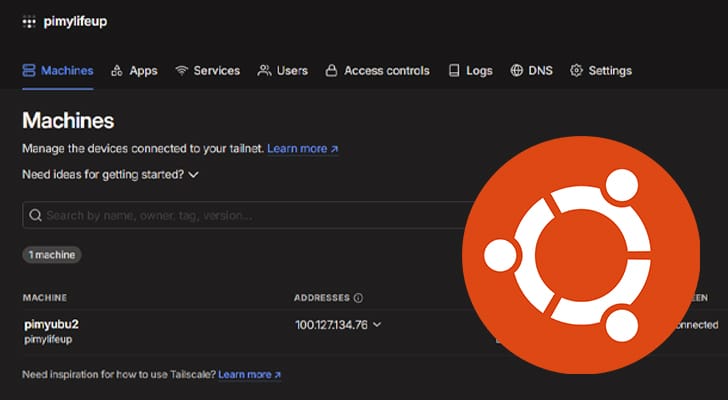Viewport: 728px width, 400px height.
Task: Click the Machines page heading
Action: pyautogui.click(x=68, y=121)
